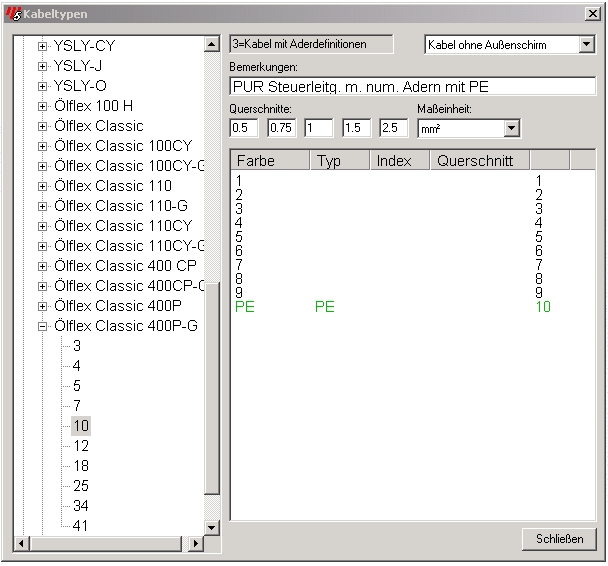Click the 0.5 Querschnitt field

pyautogui.click(x=244, y=128)
